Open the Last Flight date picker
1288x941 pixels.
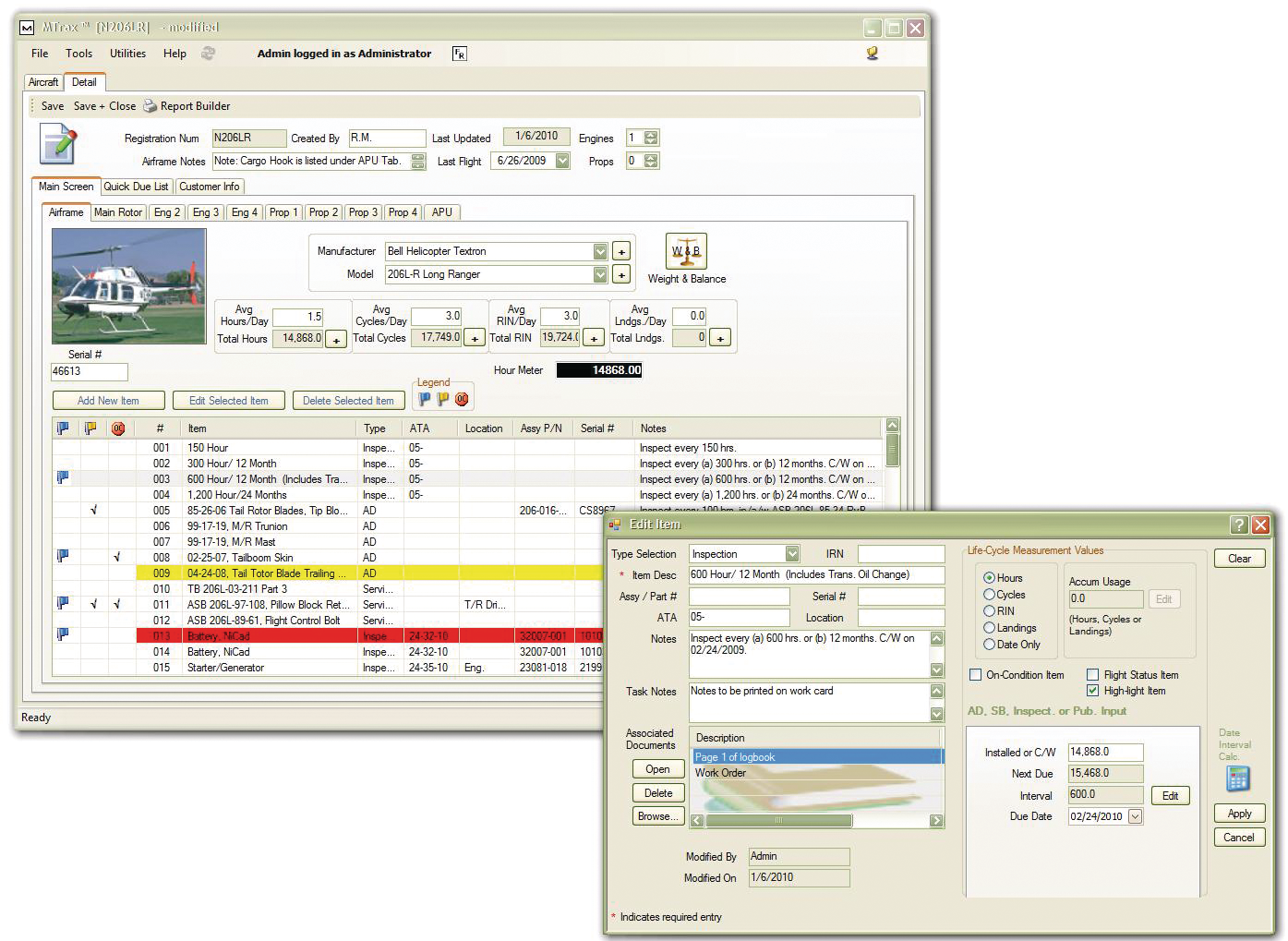tap(562, 160)
